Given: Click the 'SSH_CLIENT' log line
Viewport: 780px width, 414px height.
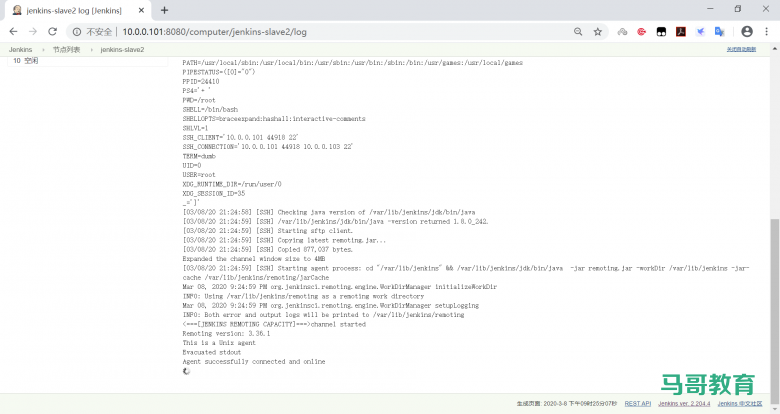Looking at the screenshot, I should [240, 137].
